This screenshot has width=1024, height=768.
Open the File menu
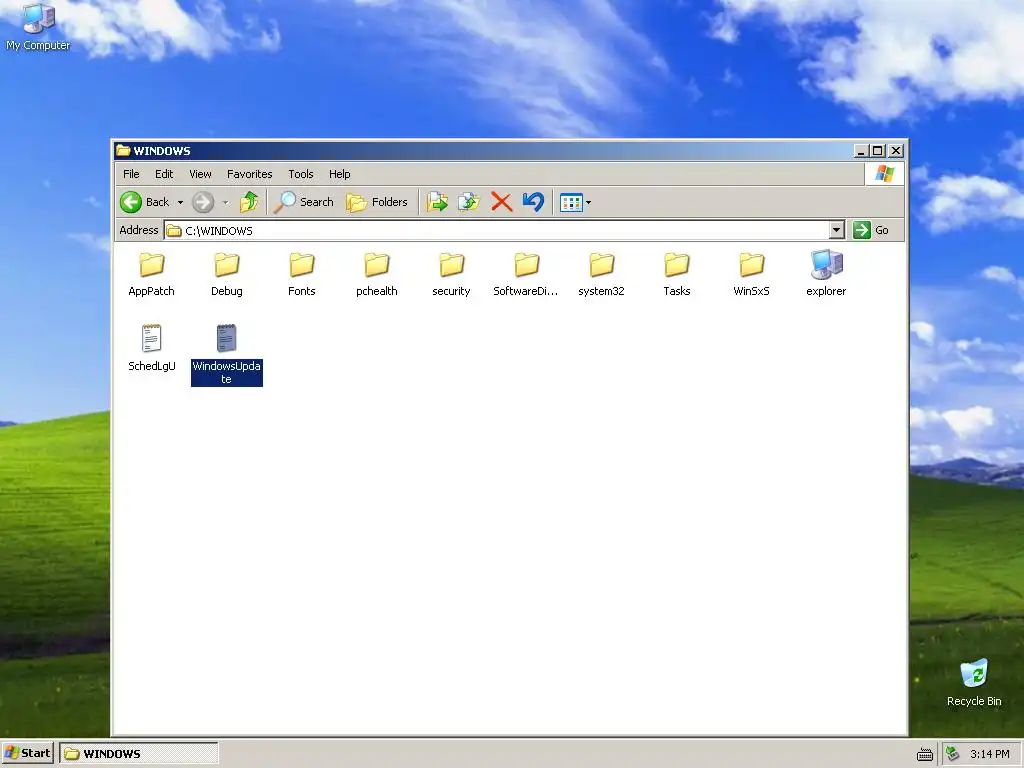(x=131, y=174)
